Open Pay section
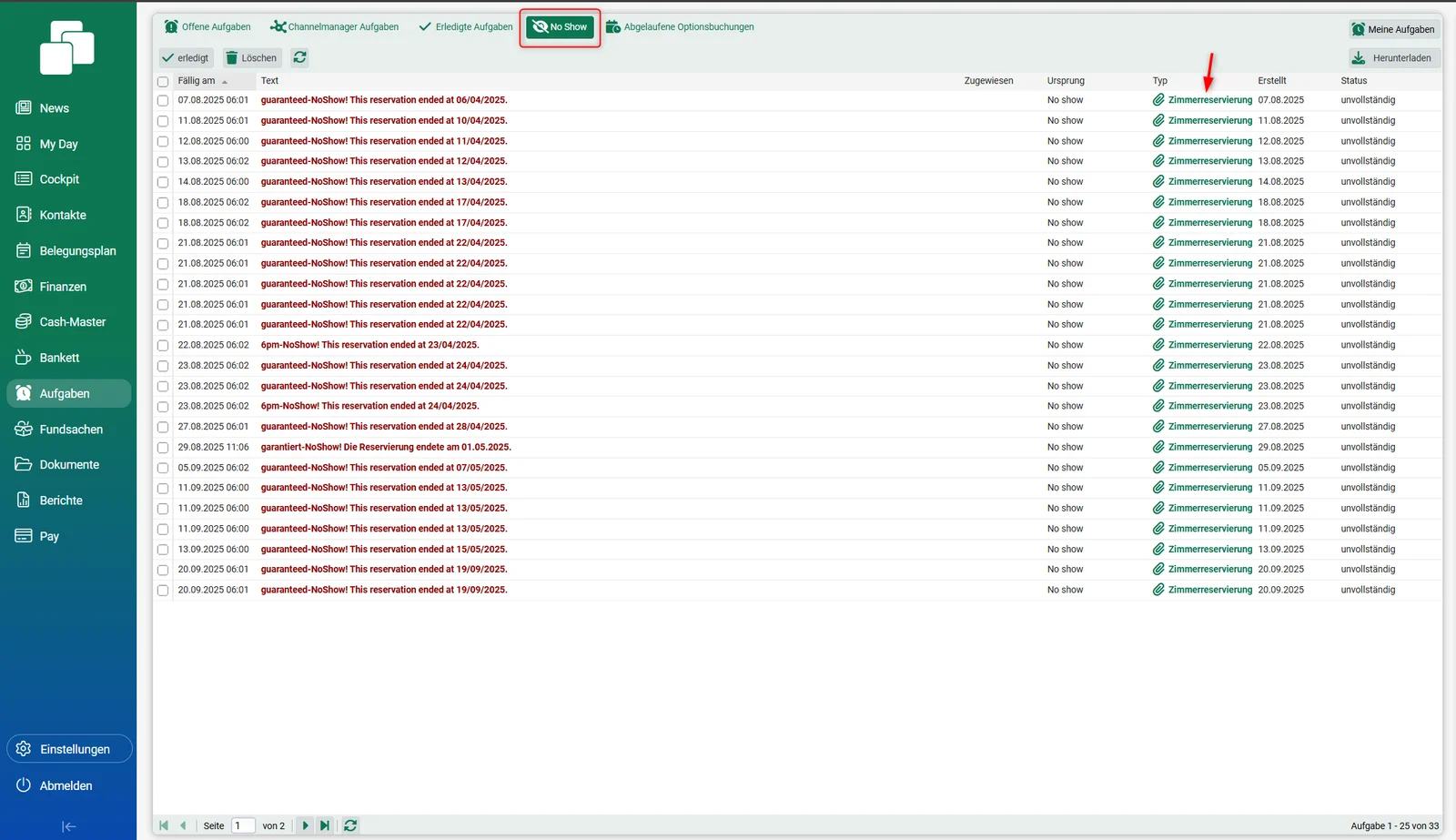The height and width of the screenshot is (840, 1456). point(68,536)
